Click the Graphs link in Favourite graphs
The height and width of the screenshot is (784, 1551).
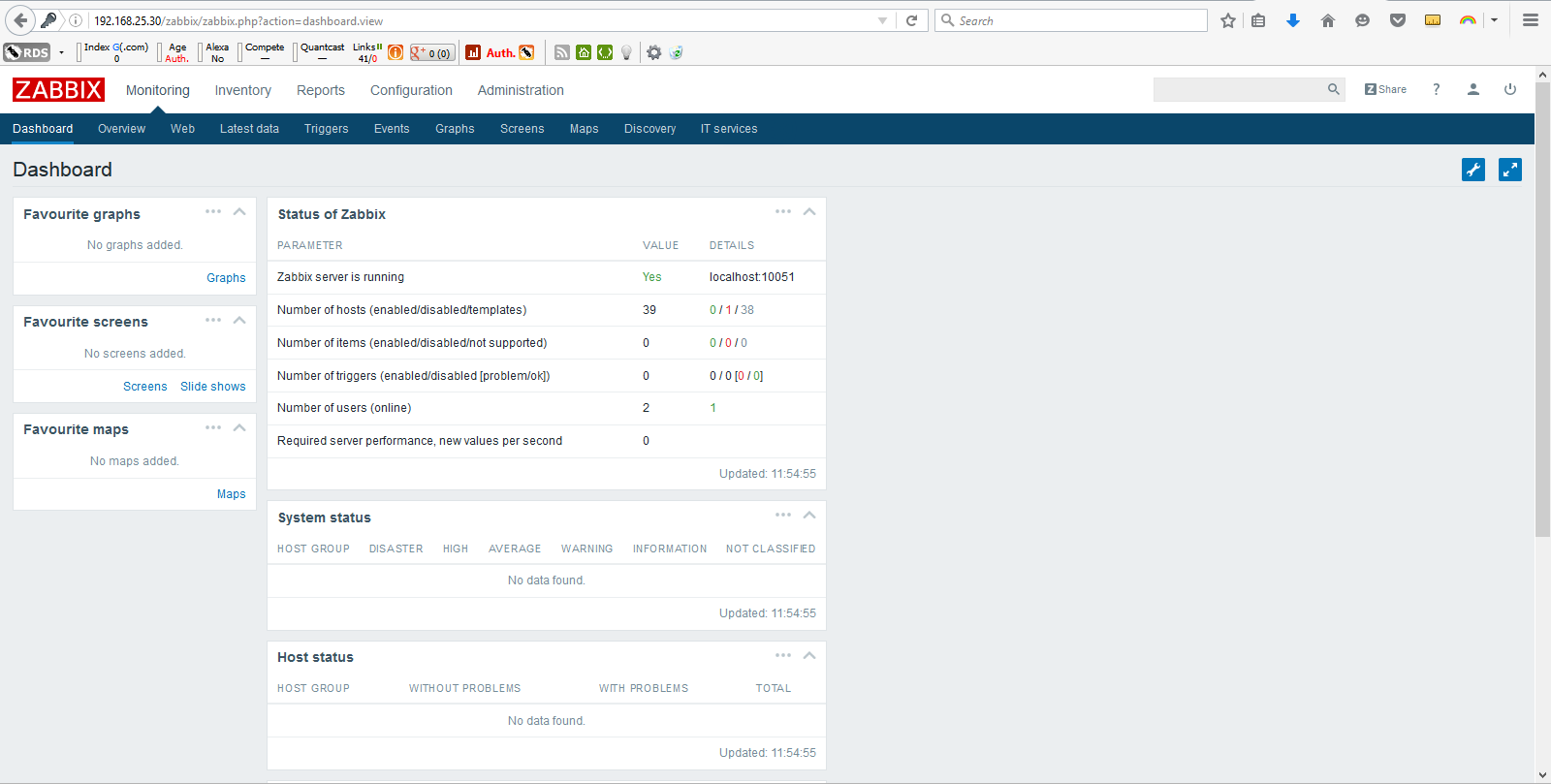coord(226,278)
